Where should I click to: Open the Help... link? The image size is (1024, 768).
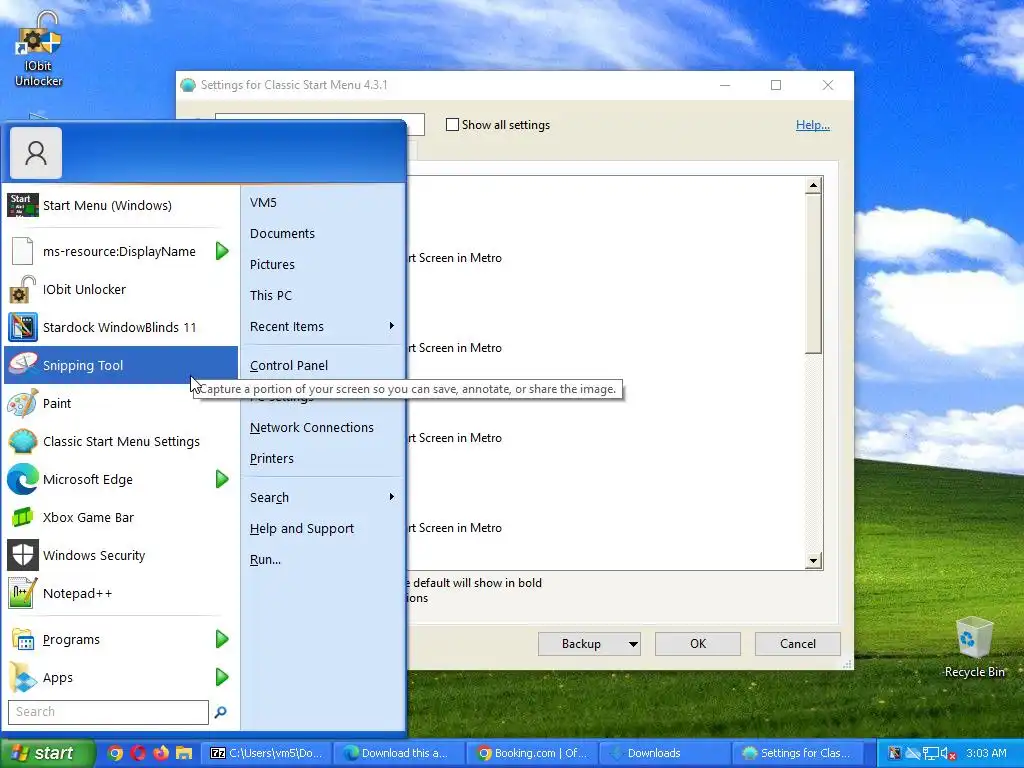812,125
